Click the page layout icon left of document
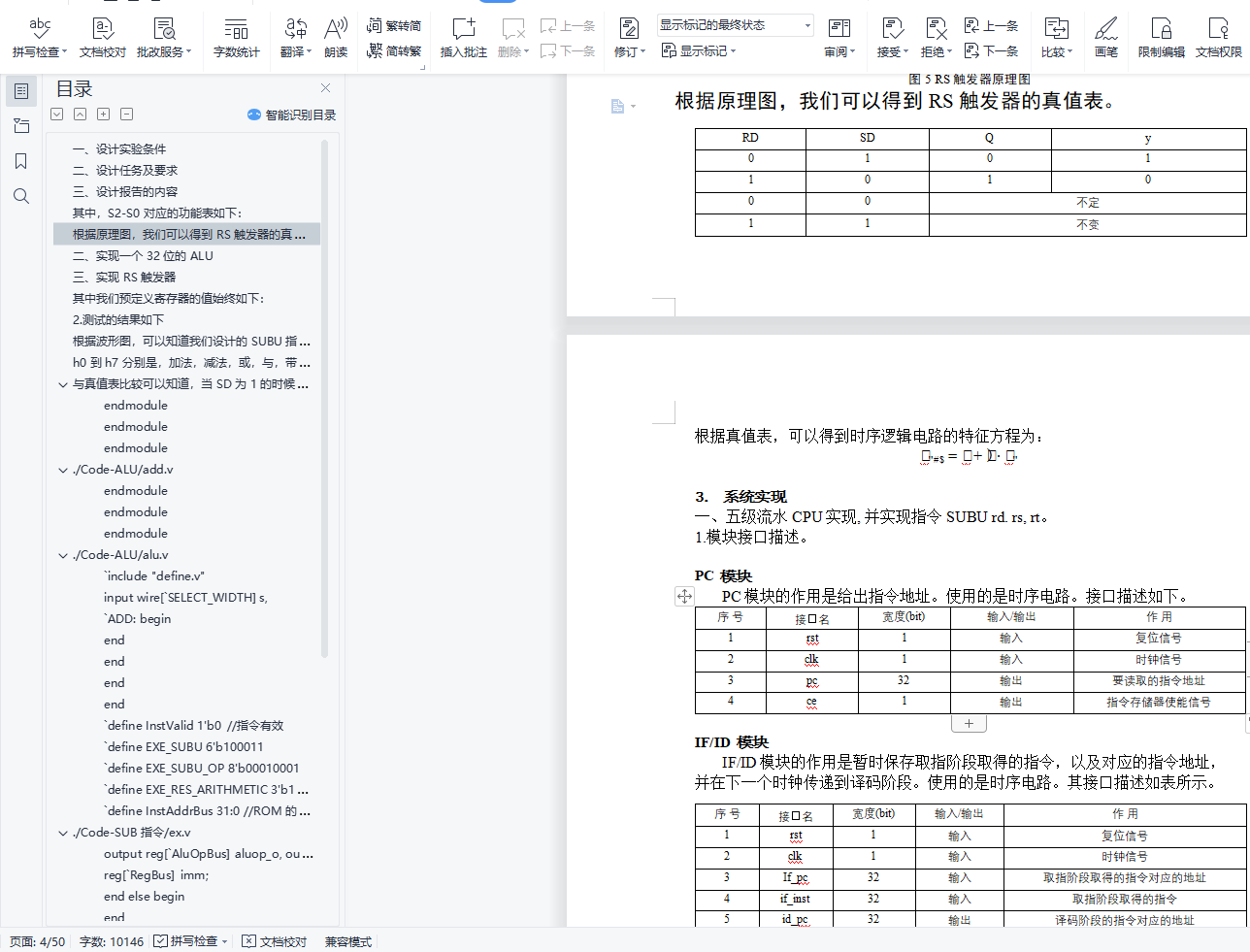Screen dimensions: 1250x952 pos(618,106)
